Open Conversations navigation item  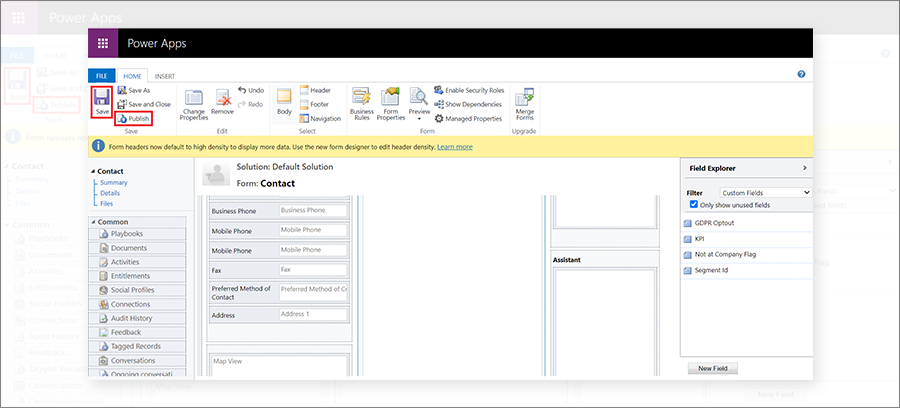(138, 360)
